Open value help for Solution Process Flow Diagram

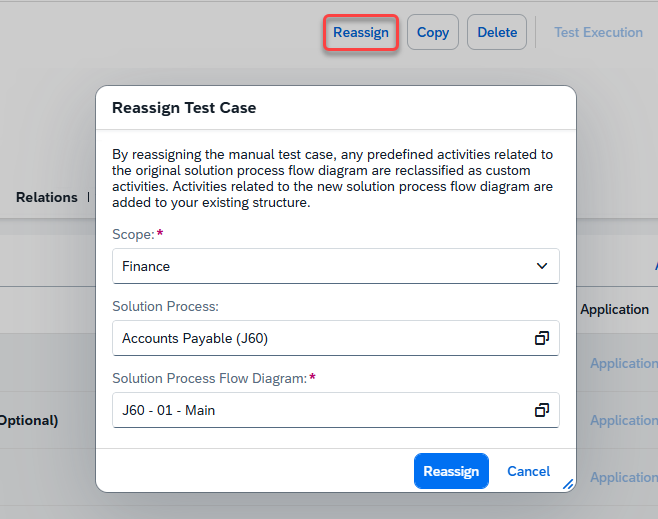tap(541, 410)
